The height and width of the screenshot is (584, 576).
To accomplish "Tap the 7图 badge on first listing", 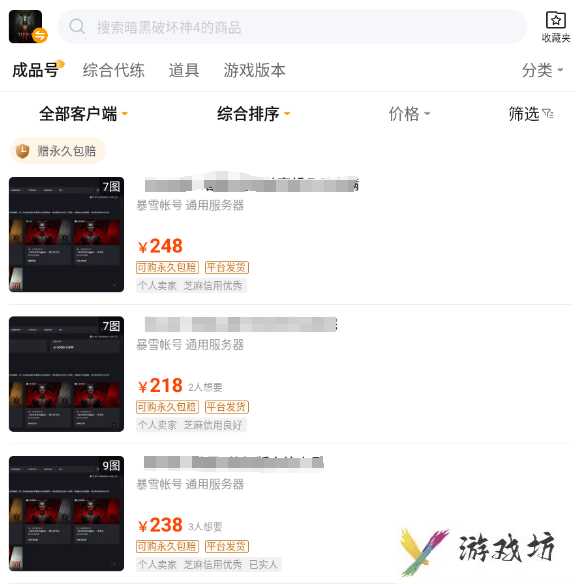I will (x=111, y=186).
